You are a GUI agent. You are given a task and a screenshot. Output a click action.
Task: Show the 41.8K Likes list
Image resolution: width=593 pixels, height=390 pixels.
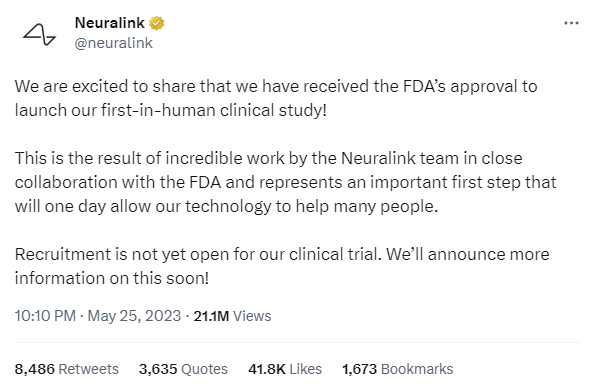click(x=285, y=369)
